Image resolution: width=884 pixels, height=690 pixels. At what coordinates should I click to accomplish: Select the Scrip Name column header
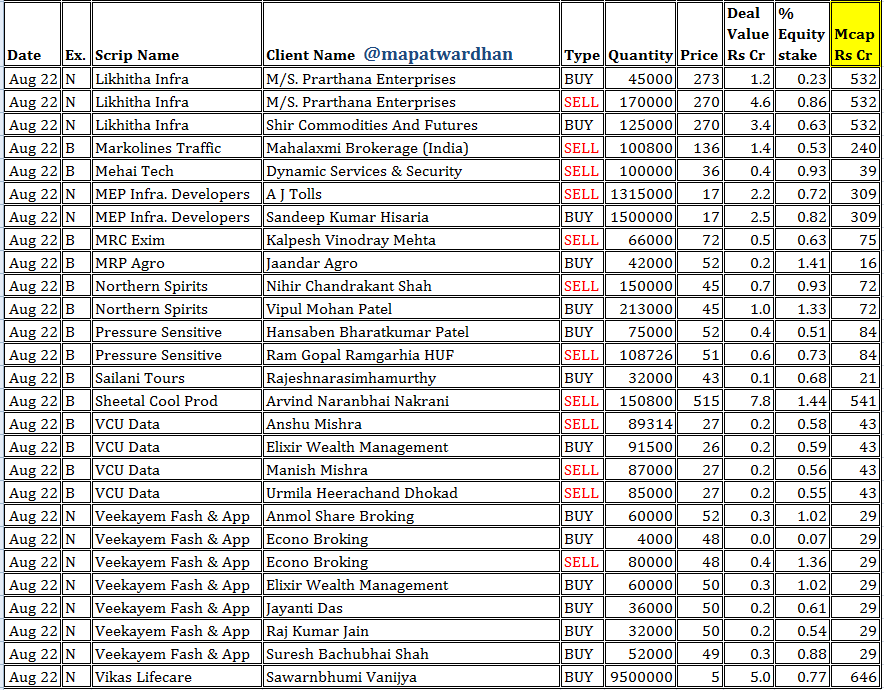[x=176, y=34]
